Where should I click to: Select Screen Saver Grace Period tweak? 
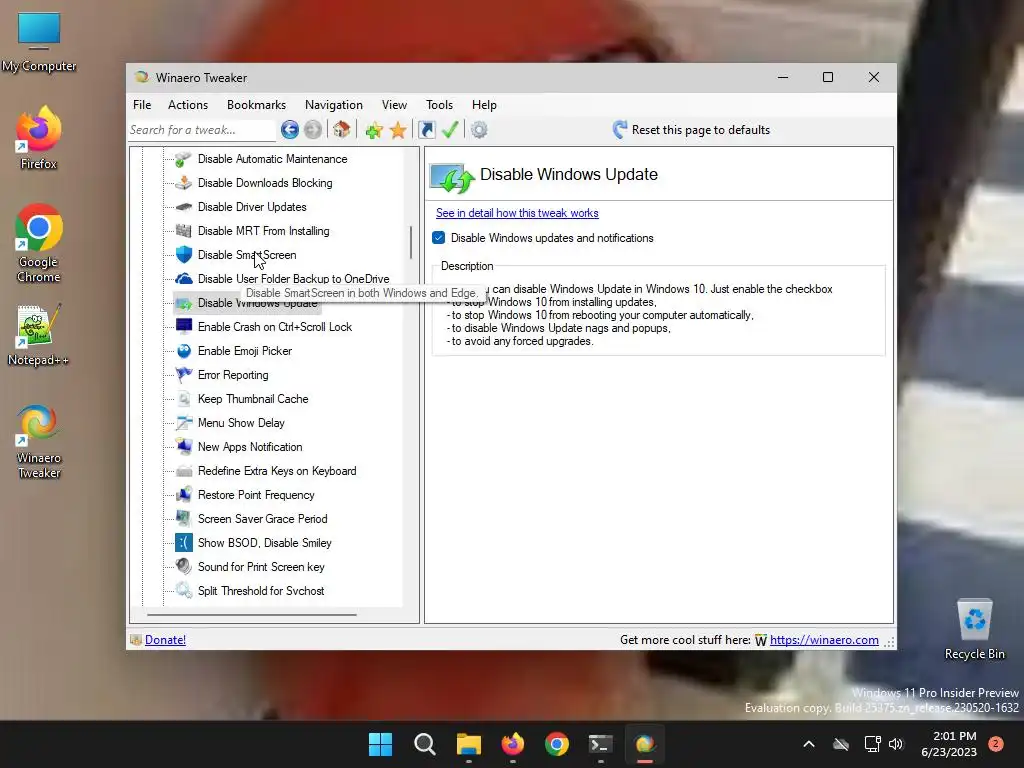pos(263,519)
